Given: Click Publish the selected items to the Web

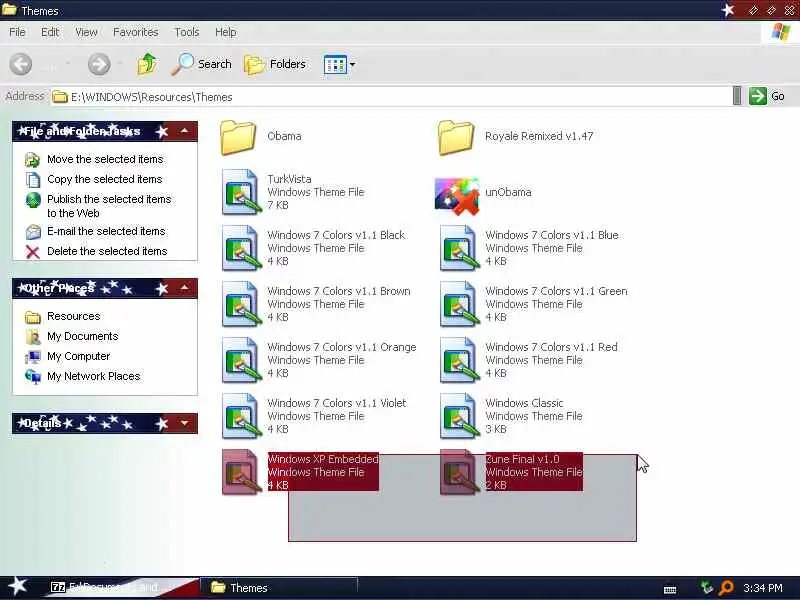Looking at the screenshot, I should pyautogui.click(x=109, y=206).
